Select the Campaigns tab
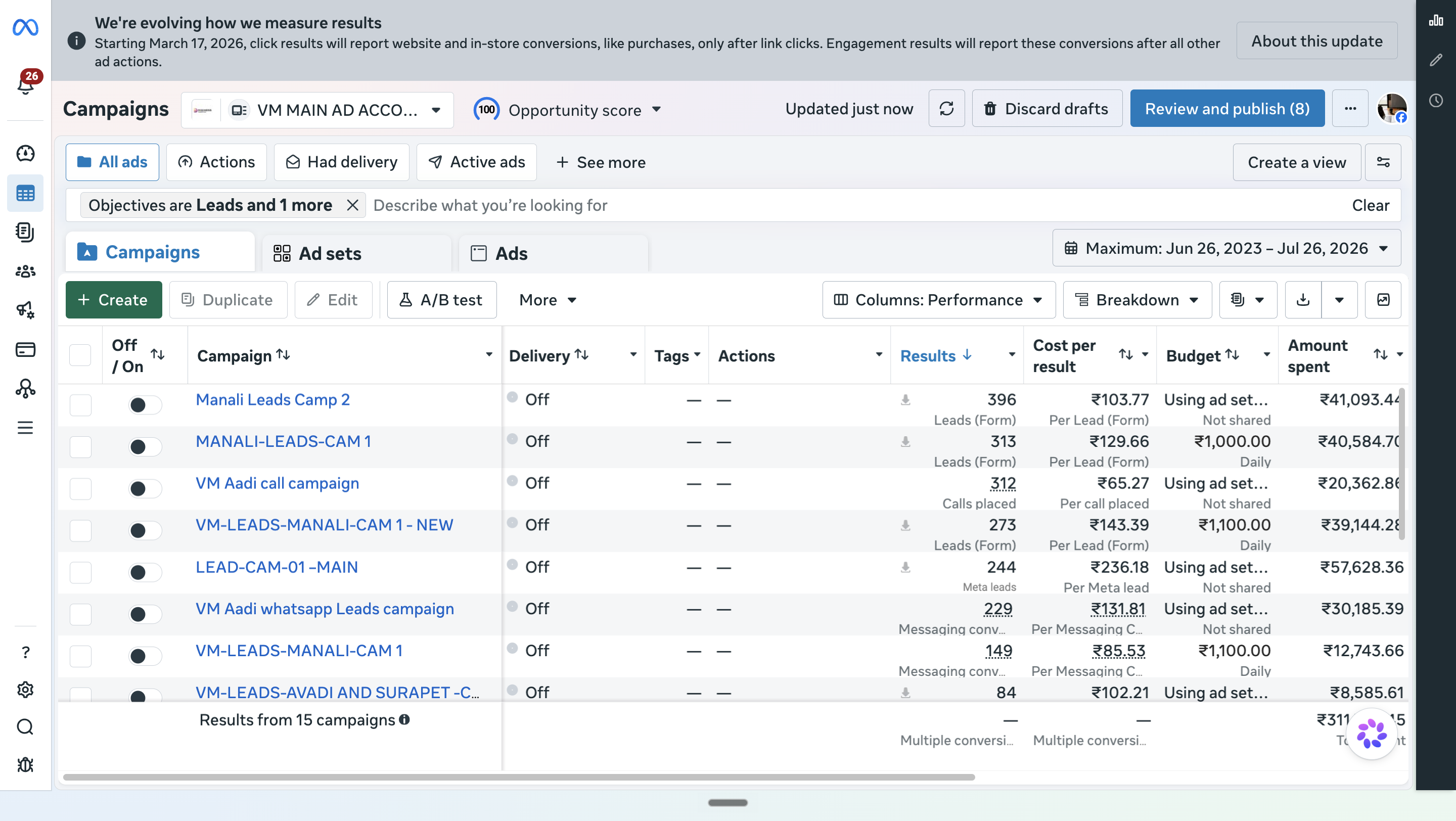Screen dimensions: 1456x821 (160, 252)
